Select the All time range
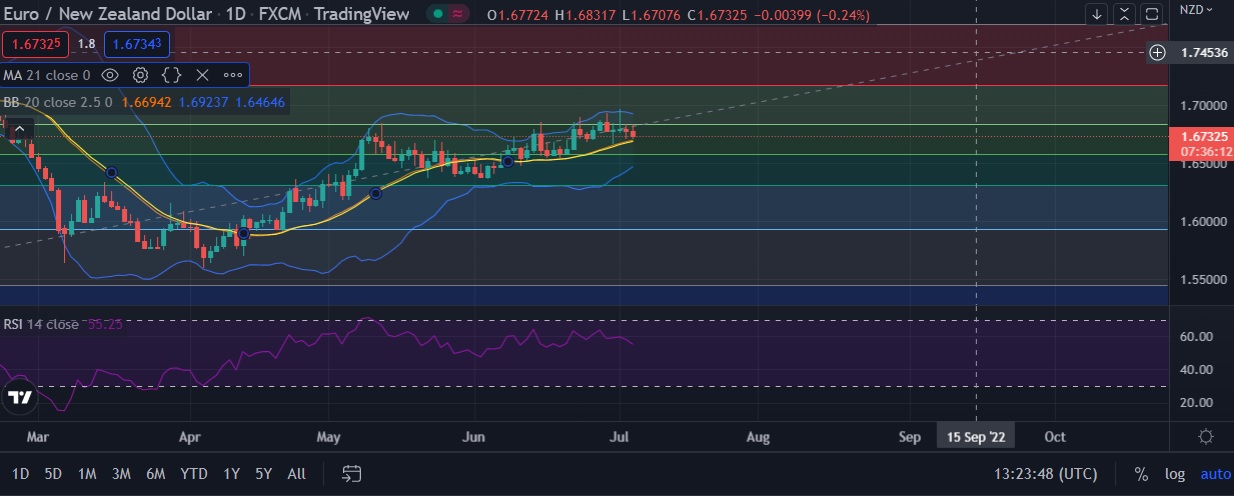The height and width of the screenshot is (496, 1234). click(x=296, y=474)
